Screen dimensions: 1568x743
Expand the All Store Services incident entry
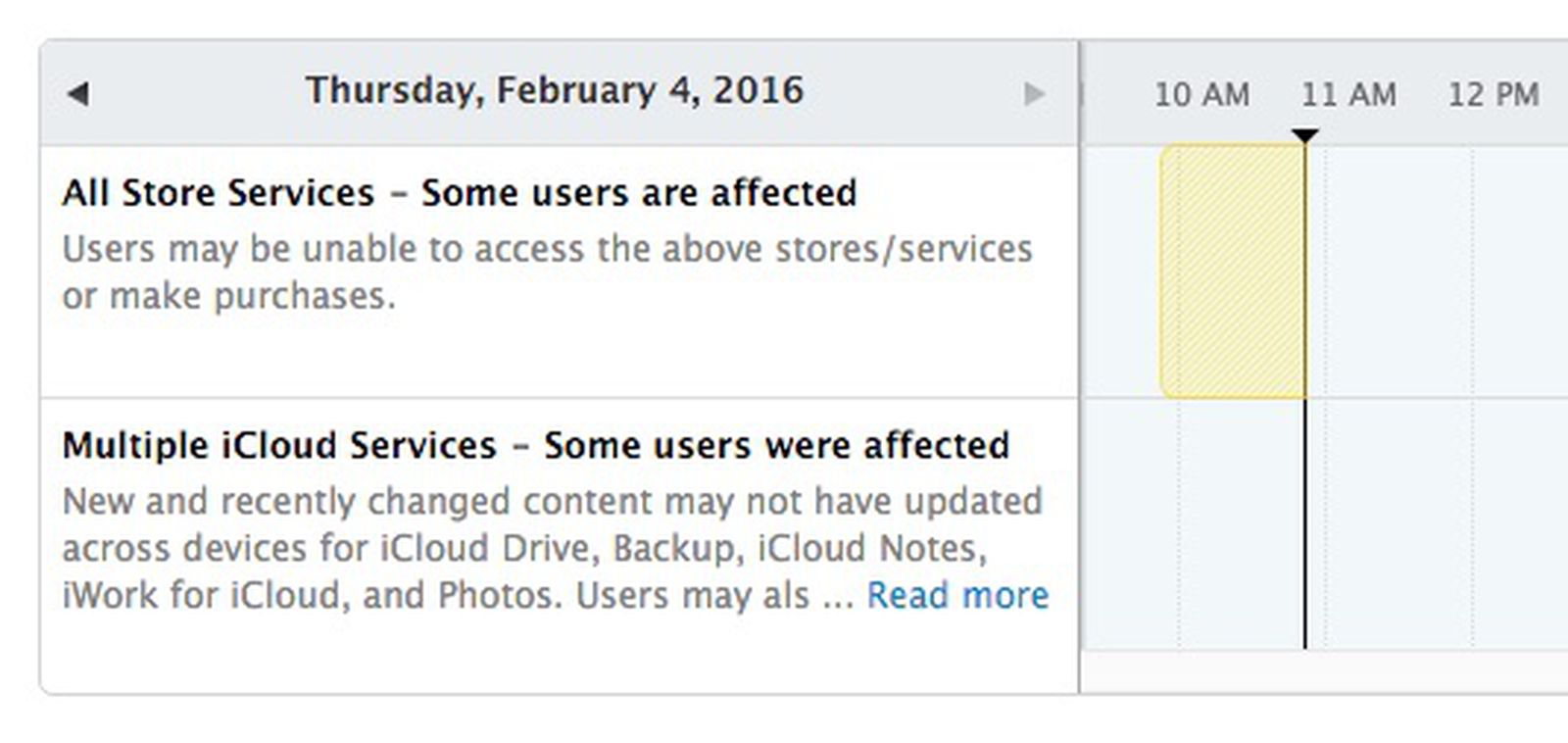(460, 193)
